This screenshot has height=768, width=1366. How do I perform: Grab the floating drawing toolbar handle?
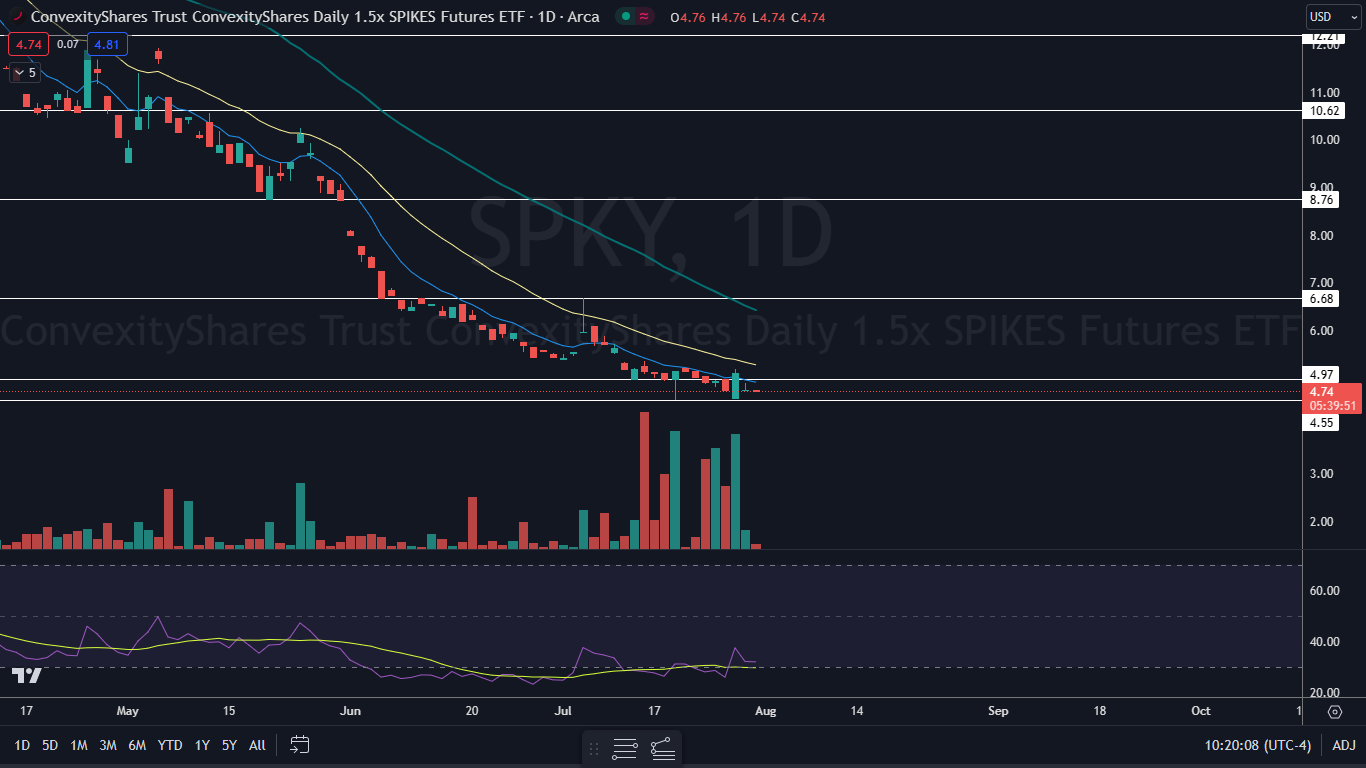pos(594,748)
